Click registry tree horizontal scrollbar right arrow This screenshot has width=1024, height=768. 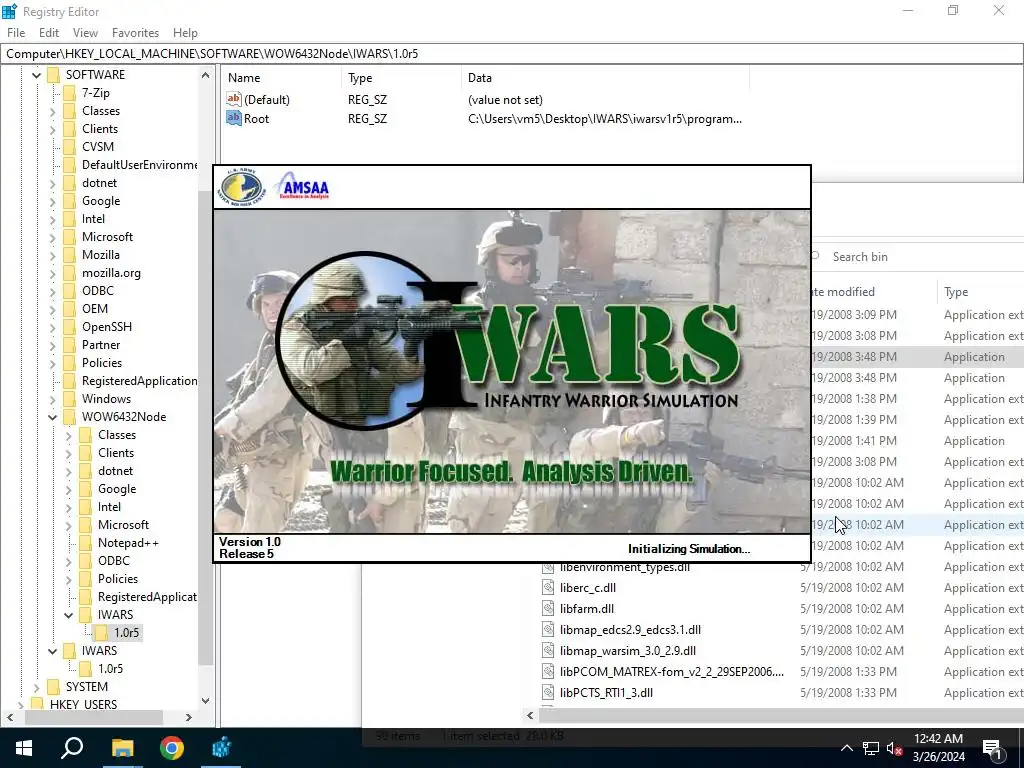[x=189, y=717]
